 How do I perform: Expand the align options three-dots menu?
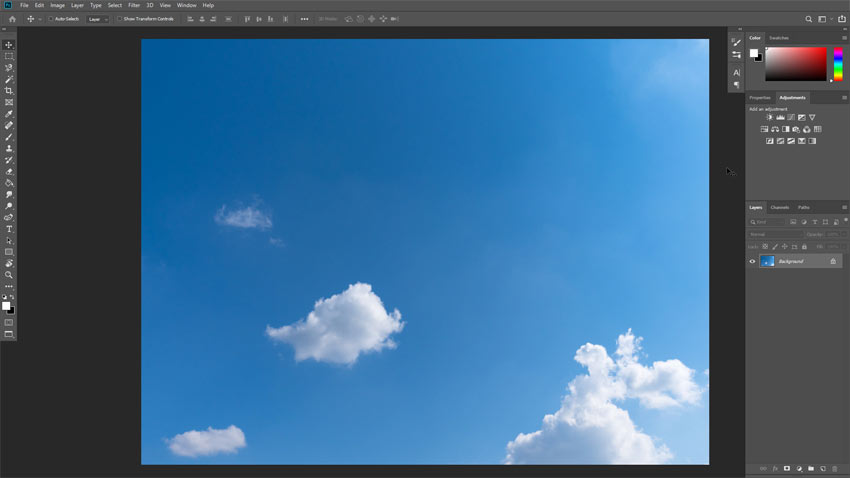pos(304,19)
